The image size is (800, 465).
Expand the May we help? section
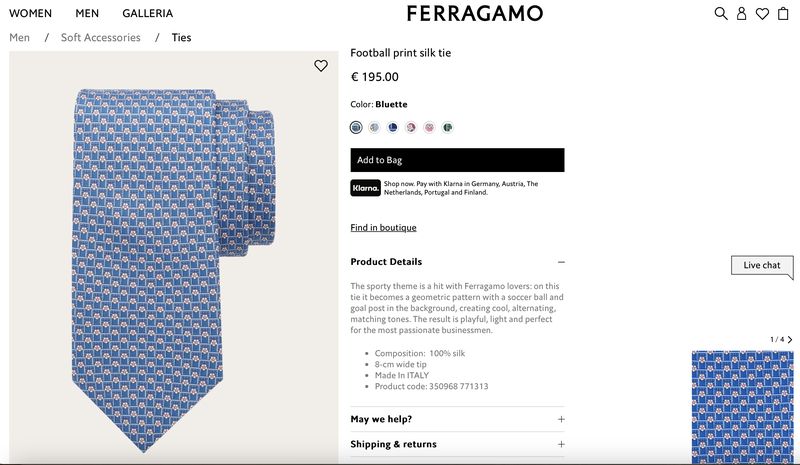click(561, 420)
